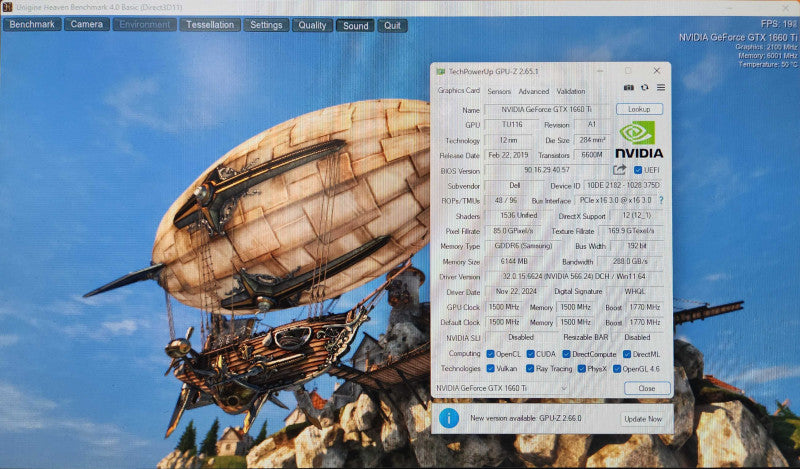Toggle the DirectML checkbox
800x469 pixels.
click(627, 354)
